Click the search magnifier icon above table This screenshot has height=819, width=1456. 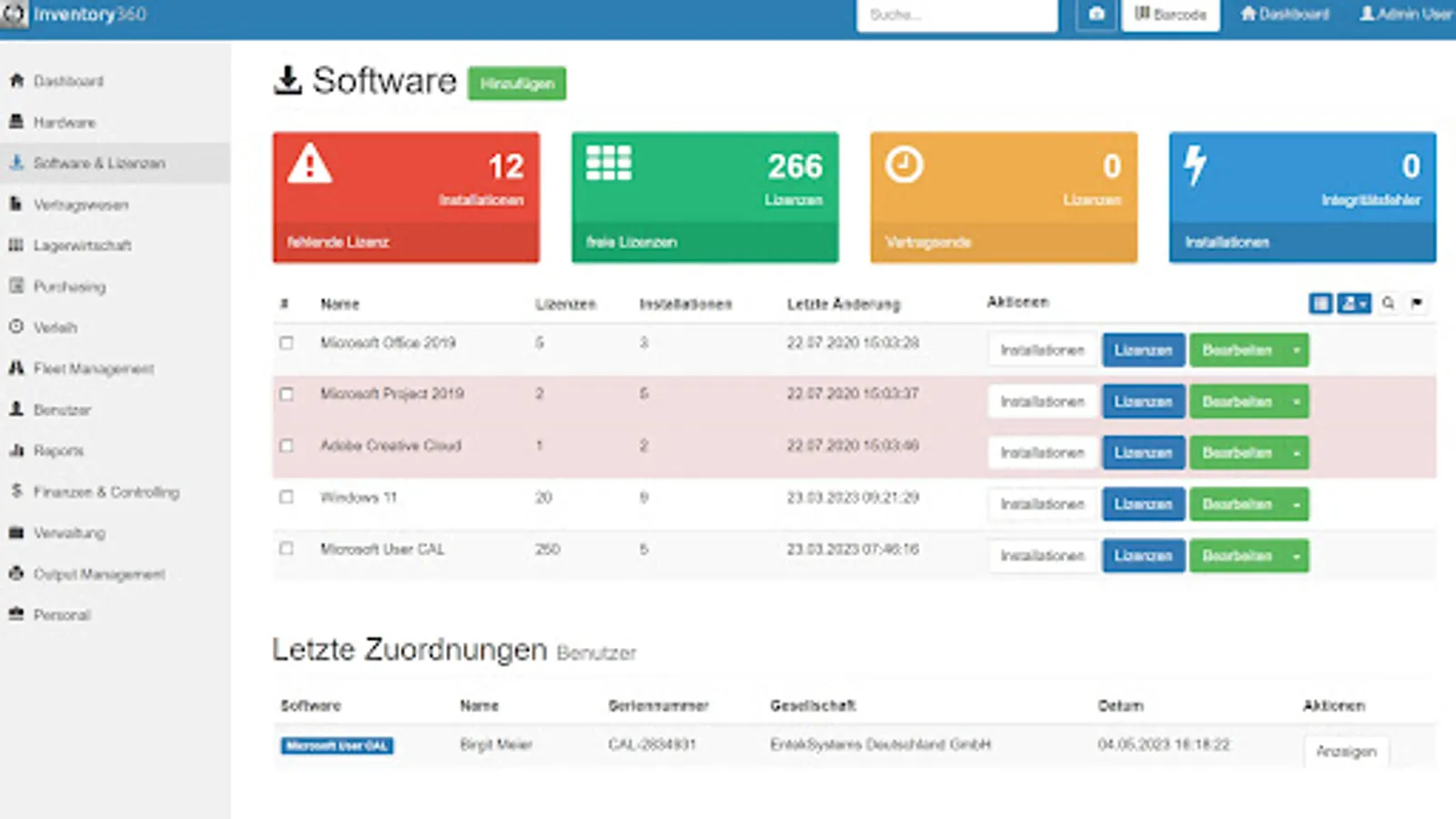point(1388,303)
